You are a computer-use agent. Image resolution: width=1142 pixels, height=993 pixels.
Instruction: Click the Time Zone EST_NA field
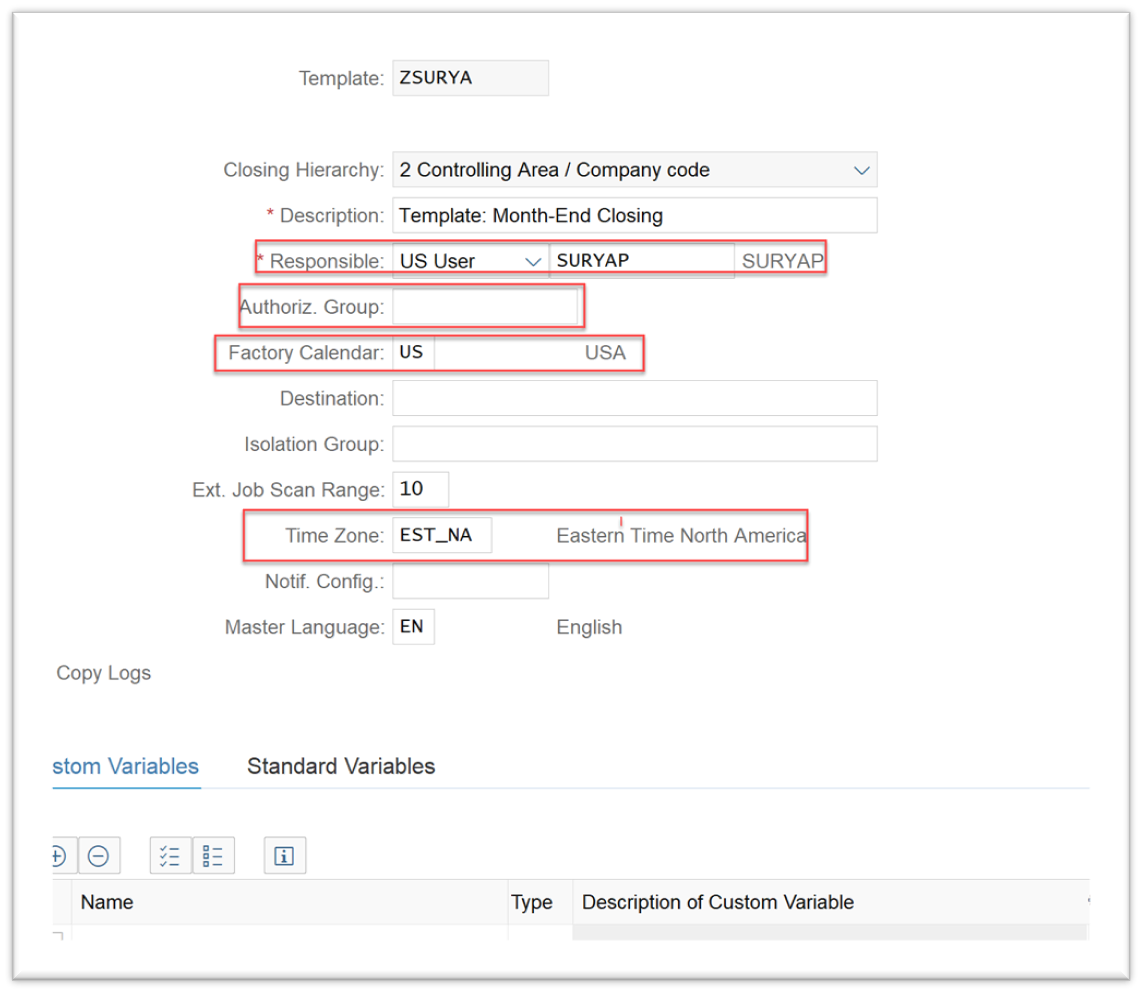pos(441,535)
